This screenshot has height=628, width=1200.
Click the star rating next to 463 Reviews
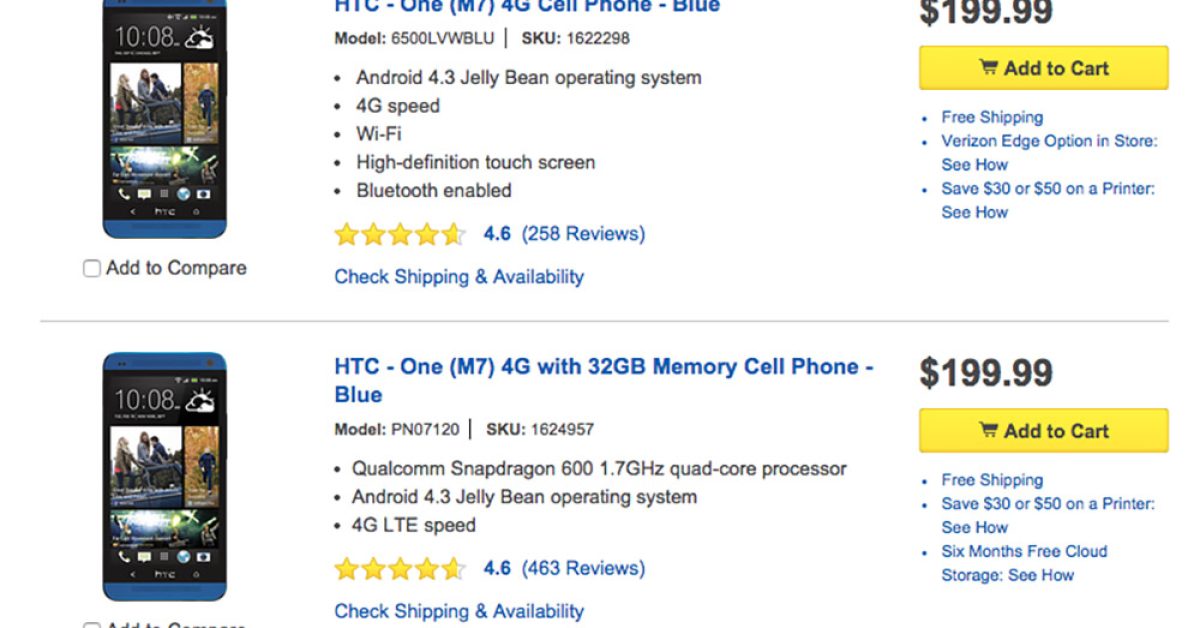tap(400, 569)
